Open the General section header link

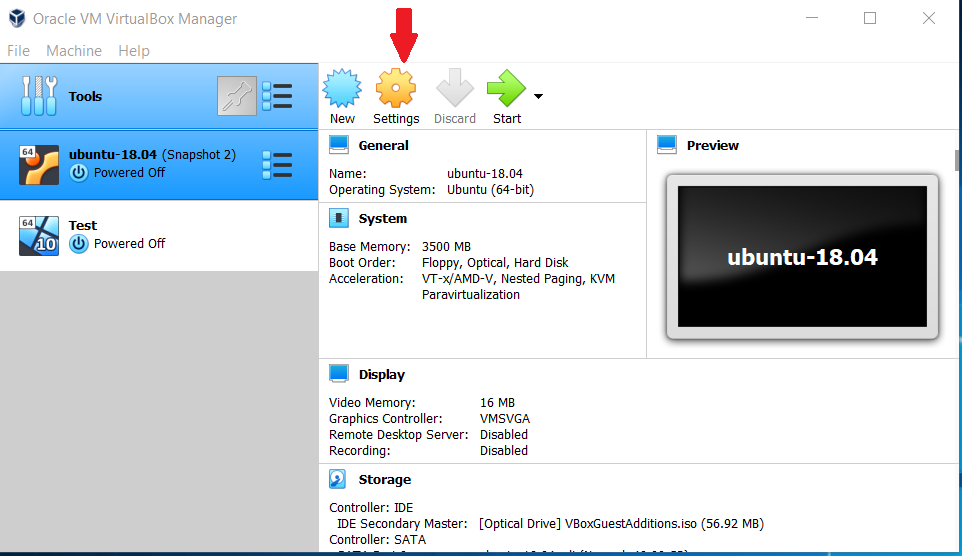tap(383, 145)
